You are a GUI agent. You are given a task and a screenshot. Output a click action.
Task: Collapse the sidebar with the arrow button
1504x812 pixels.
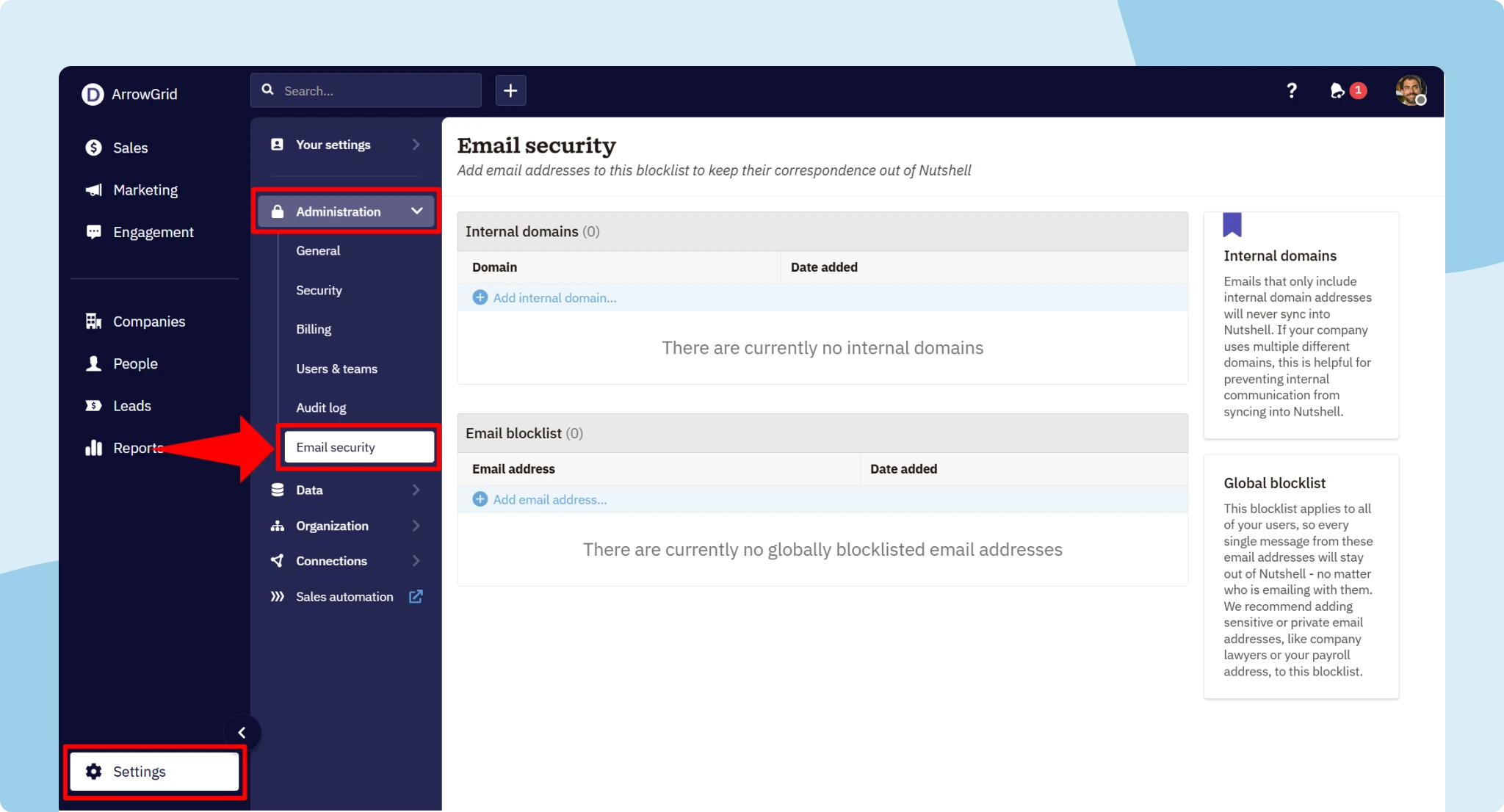click(242, 732)
